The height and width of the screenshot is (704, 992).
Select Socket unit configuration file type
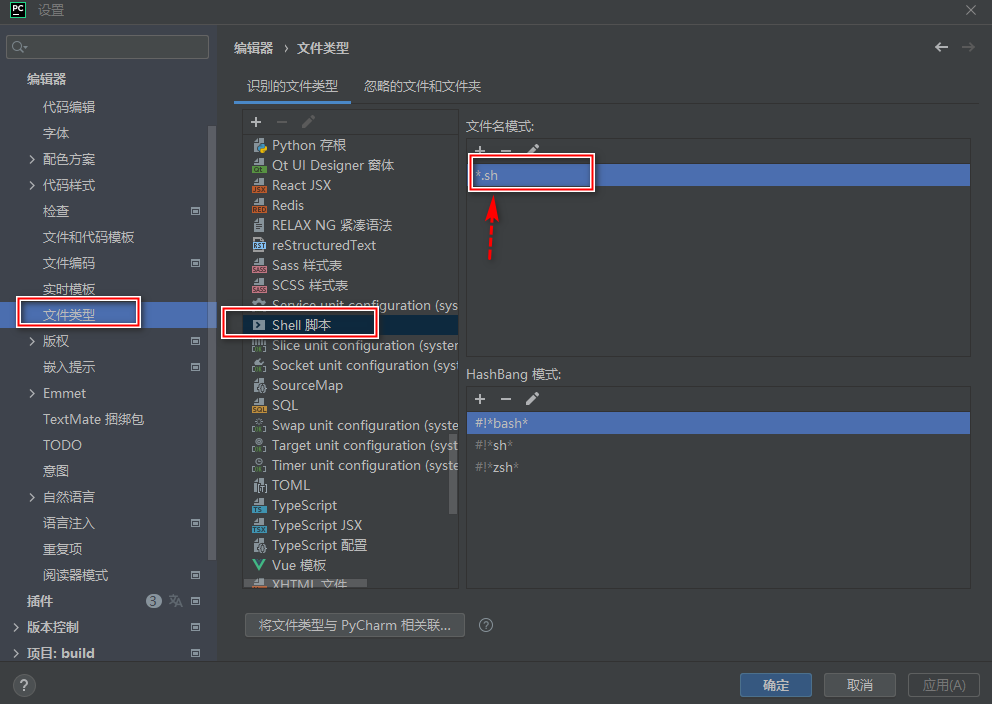[350, 366]
